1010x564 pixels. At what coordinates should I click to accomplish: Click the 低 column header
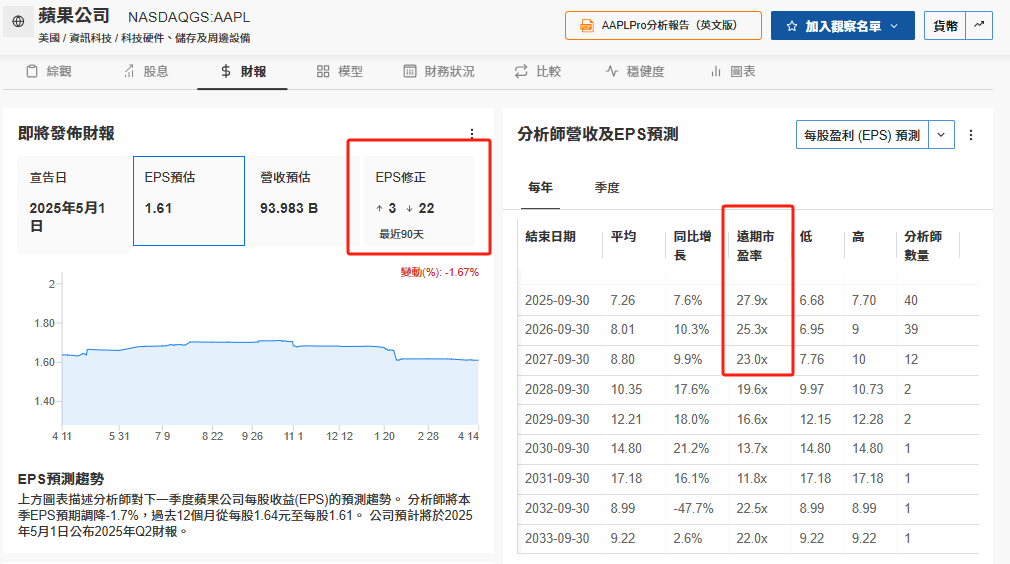806,237
